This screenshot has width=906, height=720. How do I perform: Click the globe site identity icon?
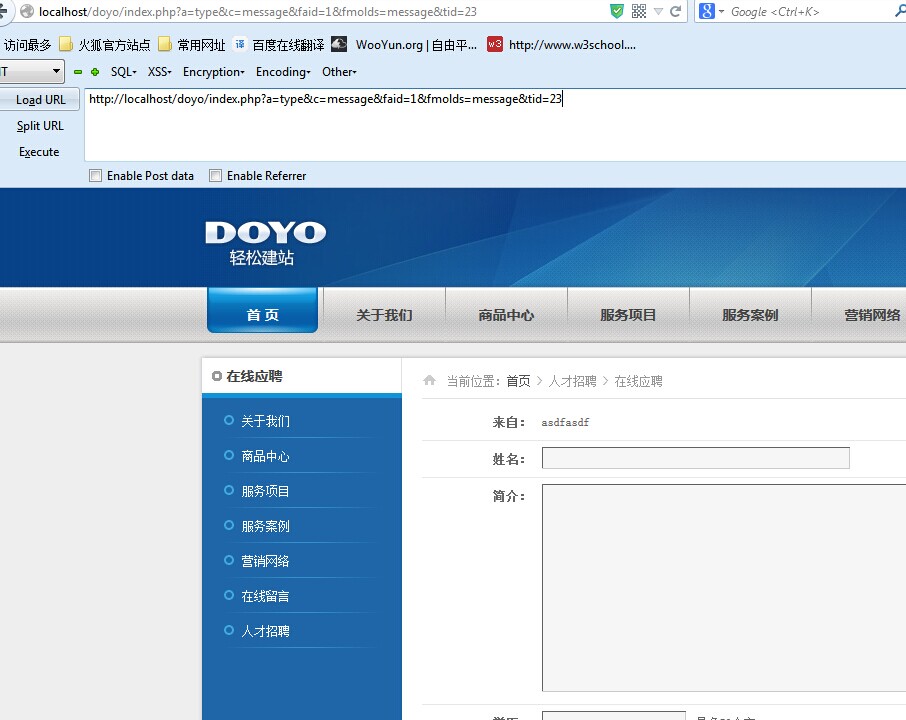[27, 11]
